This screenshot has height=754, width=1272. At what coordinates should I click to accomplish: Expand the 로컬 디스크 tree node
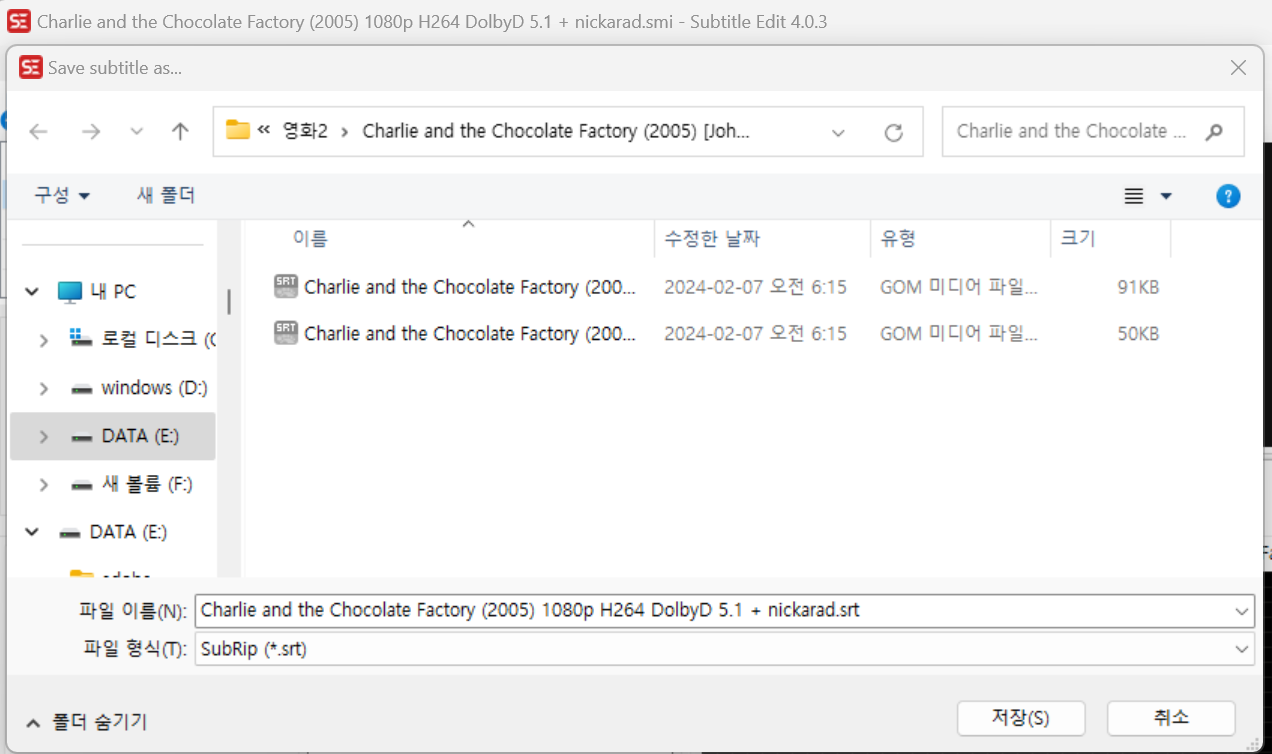click(x=43, y=340)
